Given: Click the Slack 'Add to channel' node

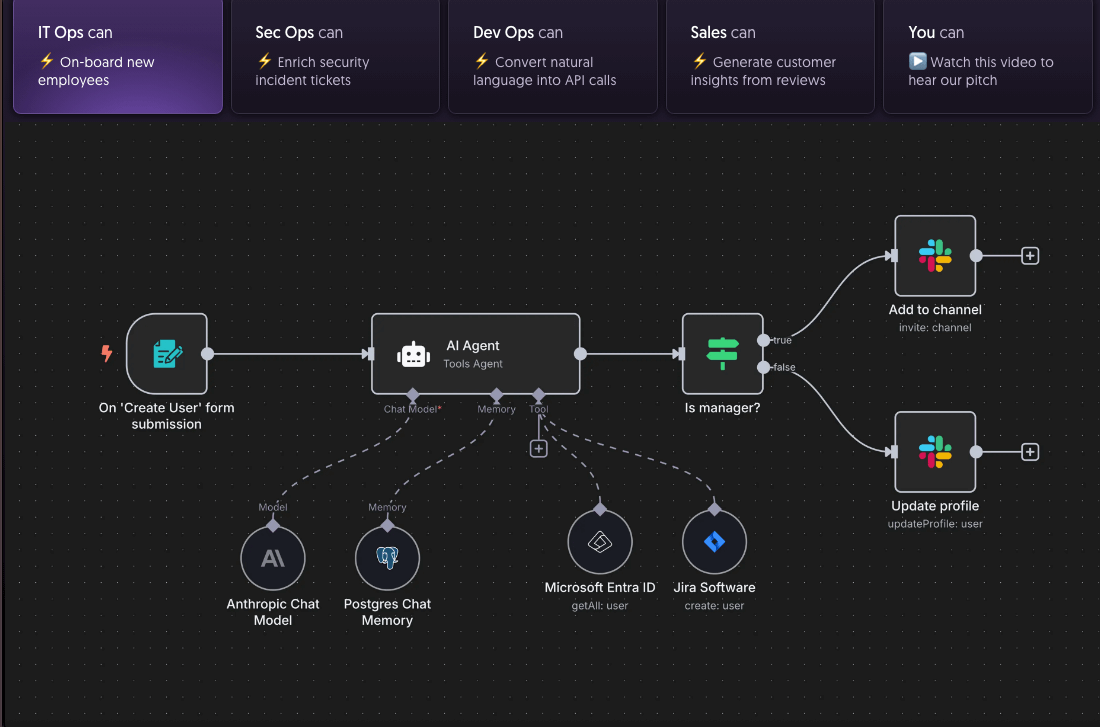Looking at the screenshot, I should [x=935, y=256].
